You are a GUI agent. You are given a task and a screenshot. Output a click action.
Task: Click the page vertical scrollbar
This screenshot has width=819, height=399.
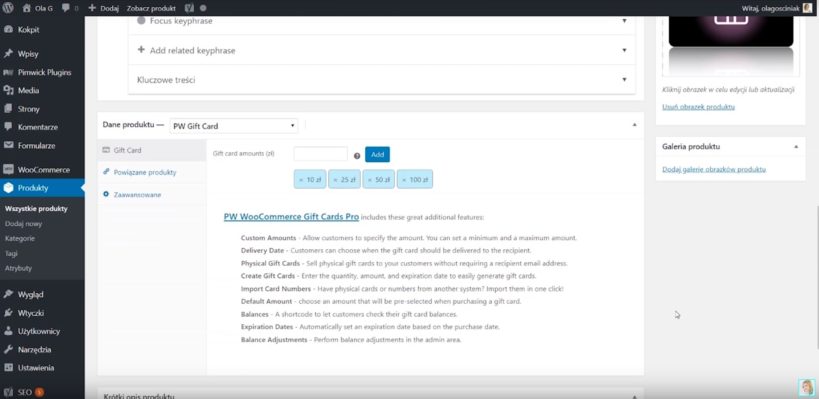816,277
